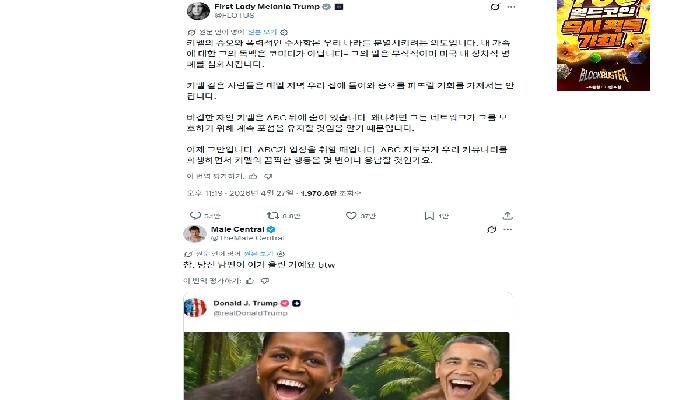Open the quoted post's jungle image

(346, 366)
